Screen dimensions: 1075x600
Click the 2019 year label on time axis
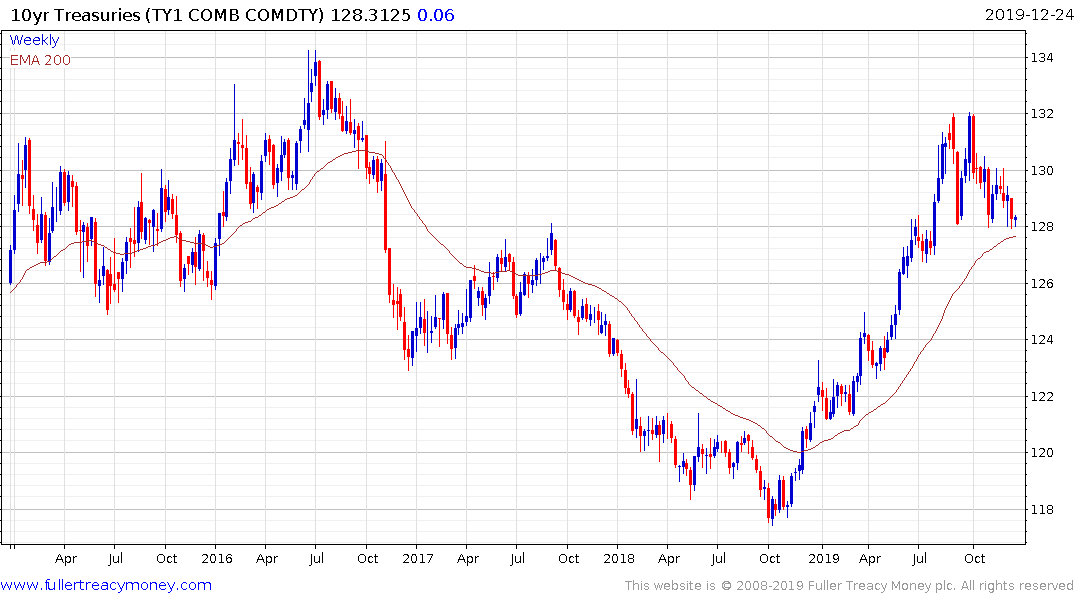pyautogui.click(x=823, y=558)
